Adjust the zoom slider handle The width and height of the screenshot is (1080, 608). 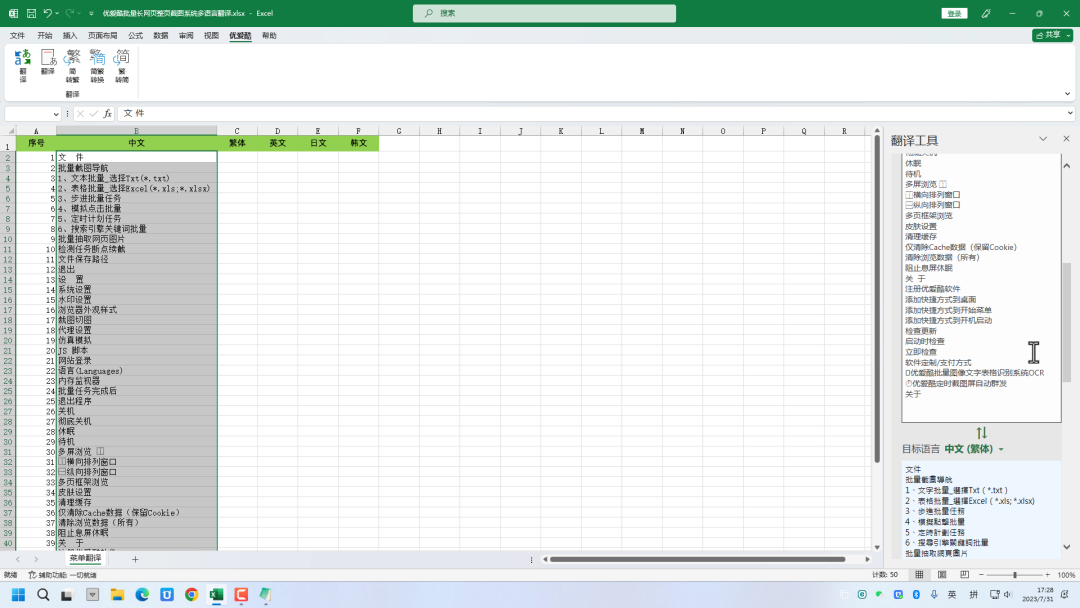(x=1015, y=575)
